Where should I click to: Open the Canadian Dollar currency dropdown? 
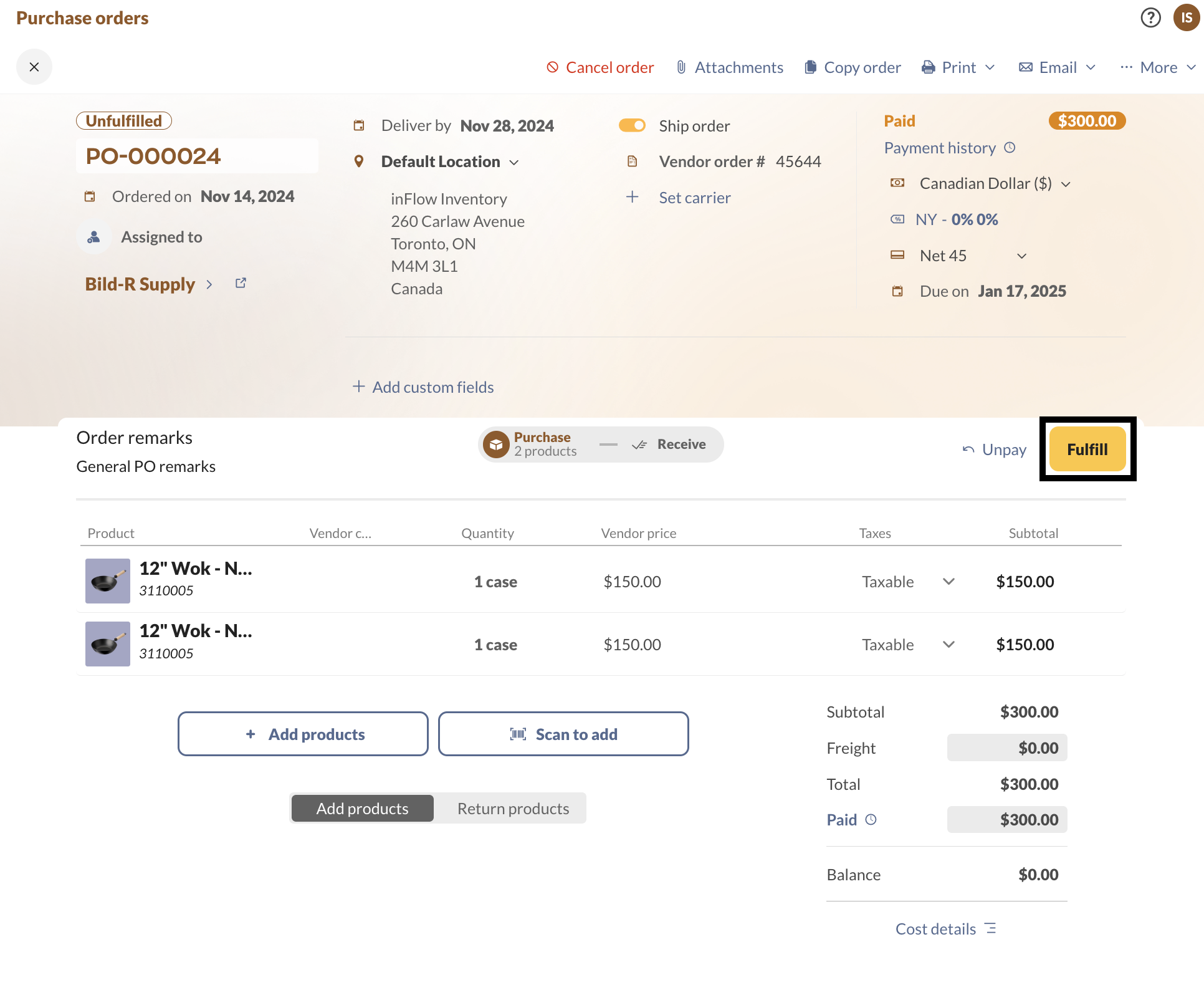click(1066, 183)
